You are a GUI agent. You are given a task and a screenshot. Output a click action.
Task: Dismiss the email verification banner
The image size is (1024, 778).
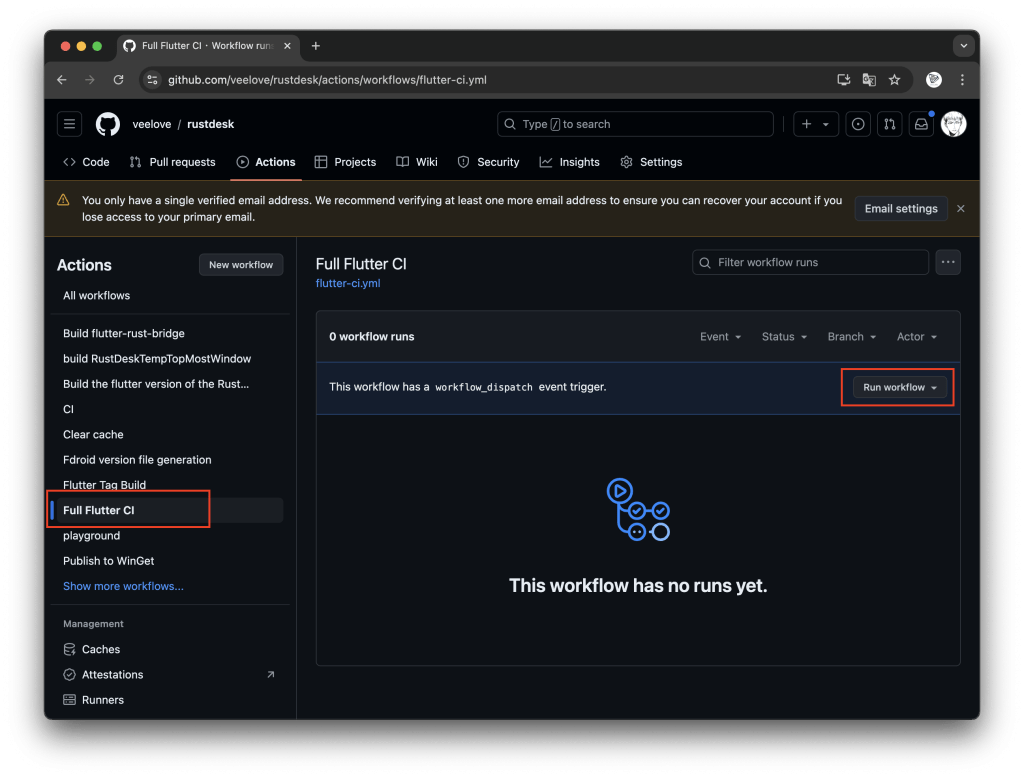tap(960, 209)
